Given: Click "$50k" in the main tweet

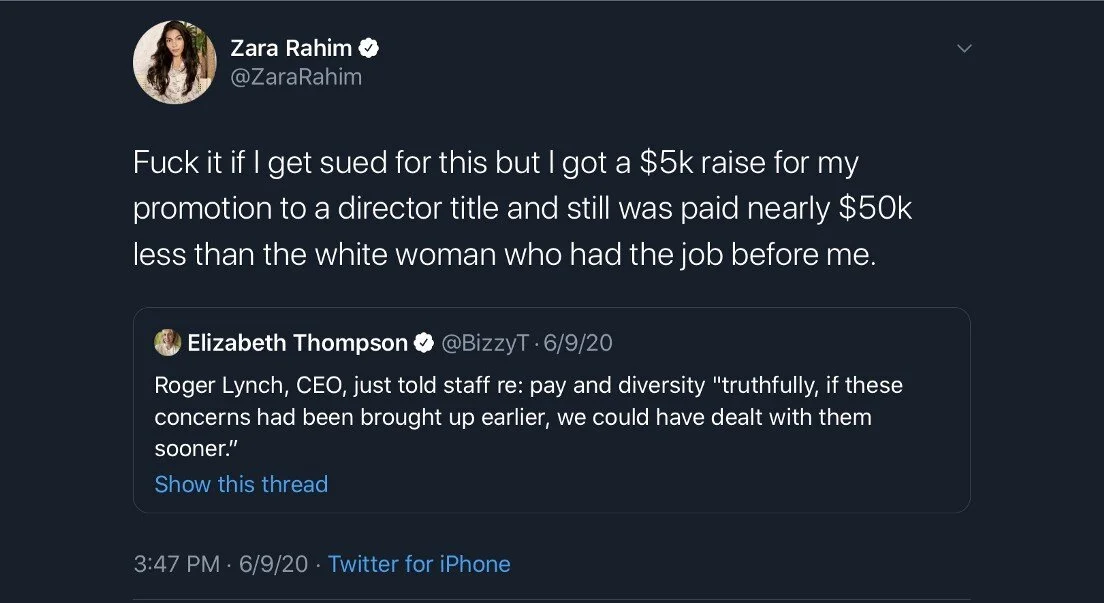Looking at the screenshot, I should coord(872,208).
